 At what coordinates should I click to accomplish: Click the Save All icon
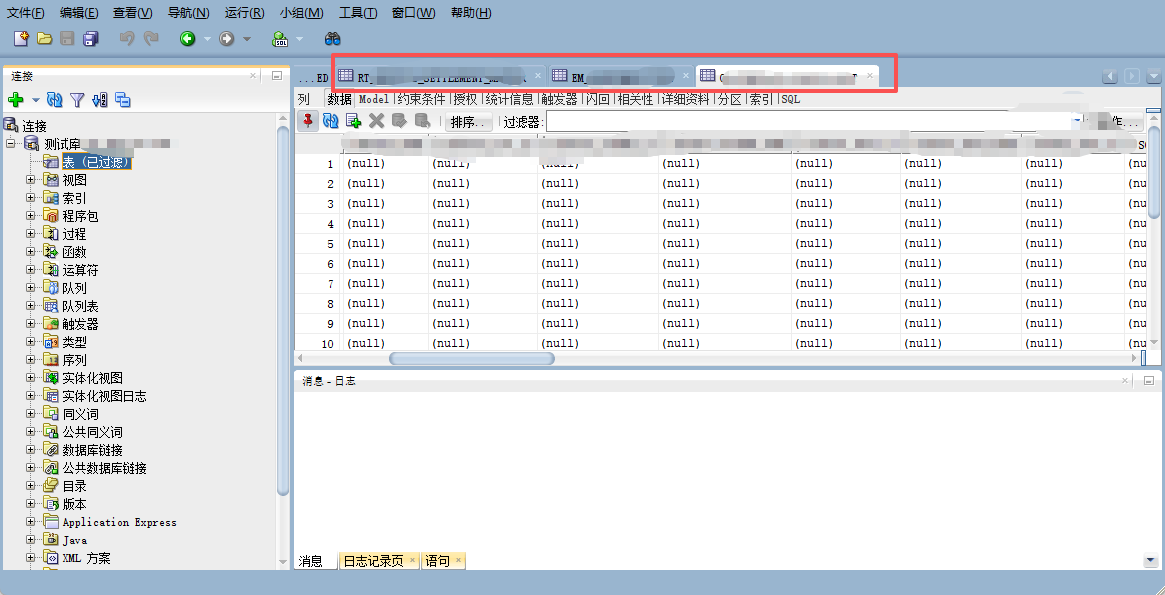[91, 39]
